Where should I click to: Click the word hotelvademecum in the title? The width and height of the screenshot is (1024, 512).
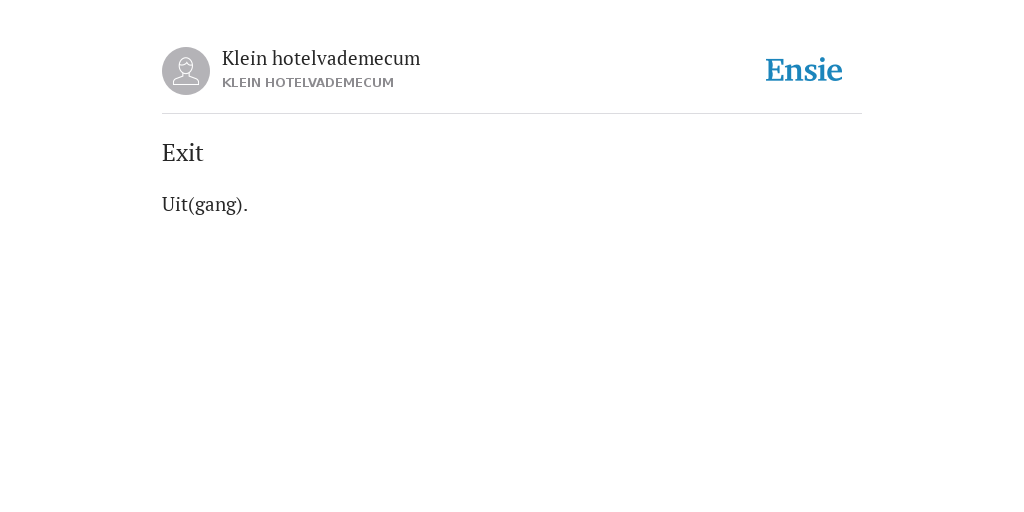346,58
